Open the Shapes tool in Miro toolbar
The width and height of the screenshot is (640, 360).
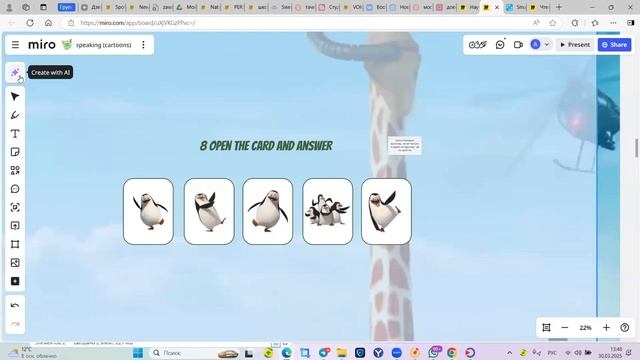(15, 171)
